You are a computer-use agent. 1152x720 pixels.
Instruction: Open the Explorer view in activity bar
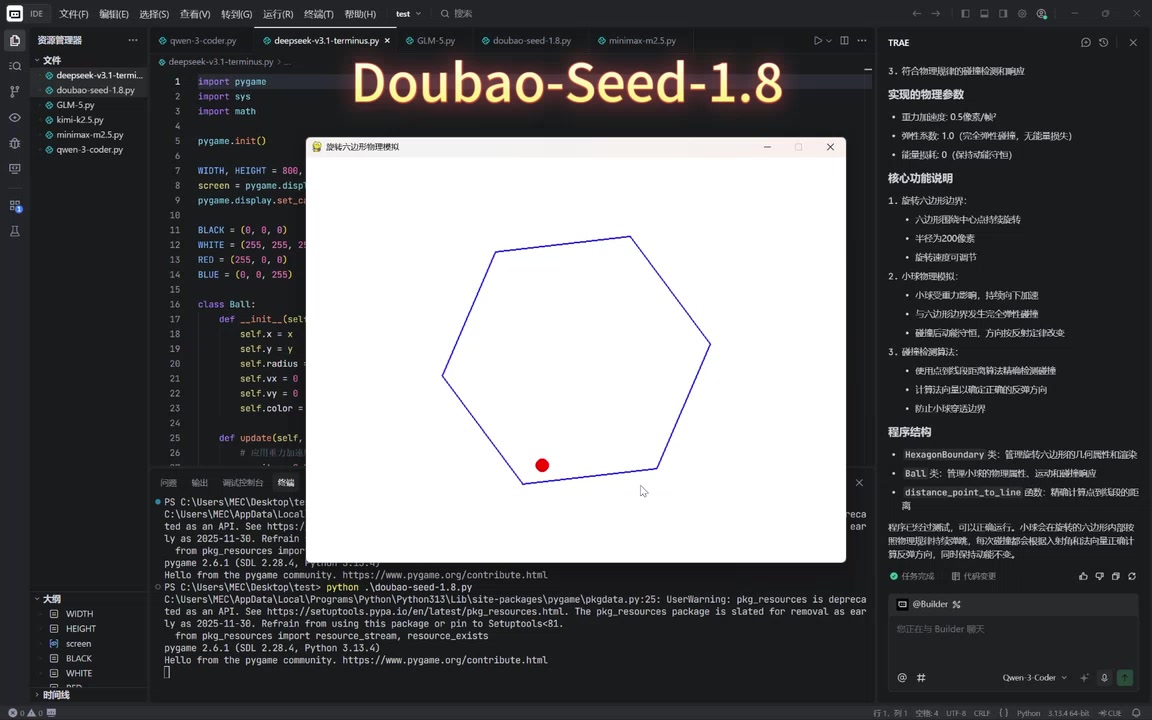[x=15, y=40]
